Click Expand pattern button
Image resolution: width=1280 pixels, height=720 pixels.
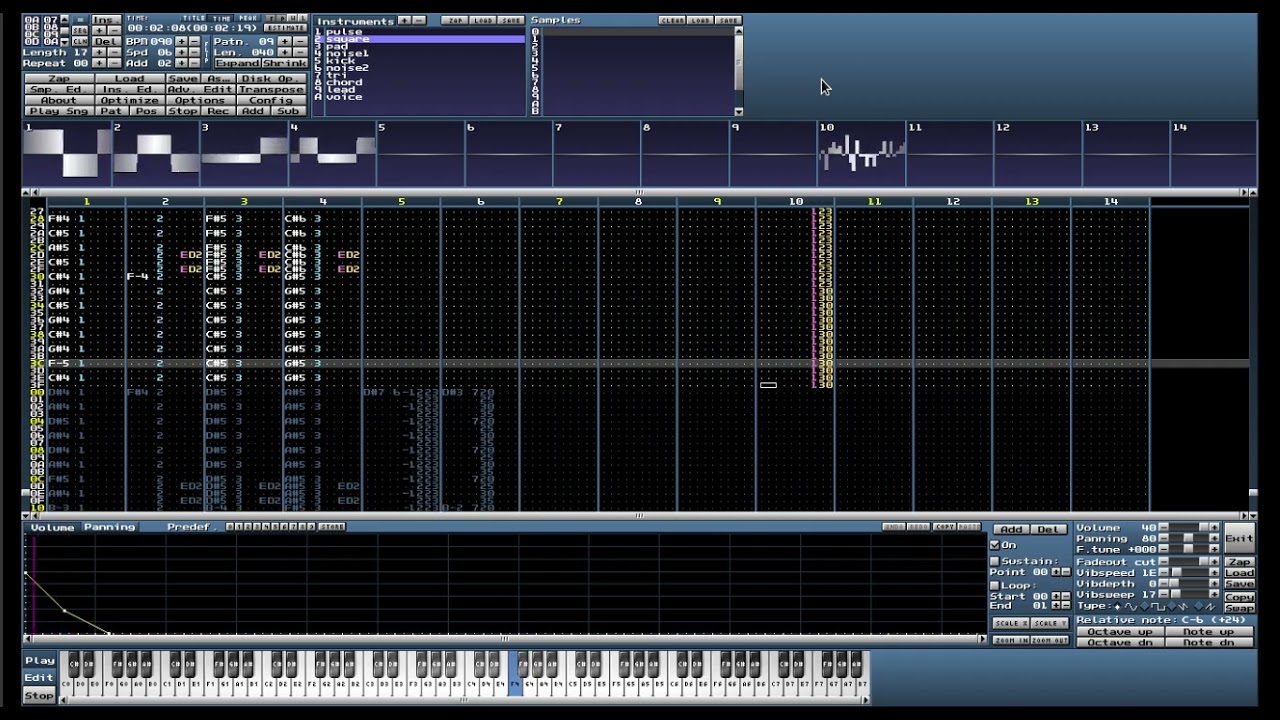(237, 63)
